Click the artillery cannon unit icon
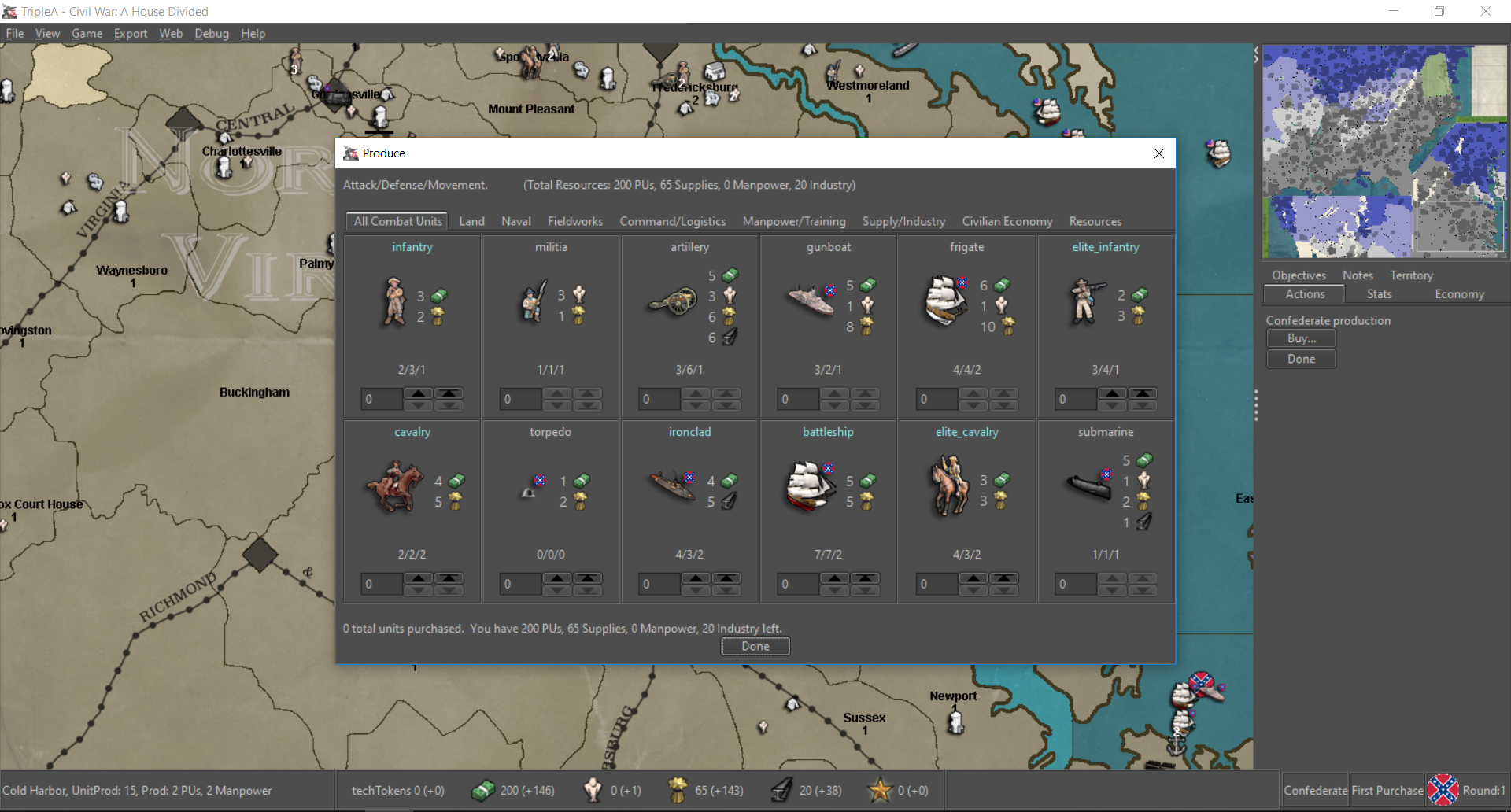Screen dimensions: 1511x812 point(674,302)
